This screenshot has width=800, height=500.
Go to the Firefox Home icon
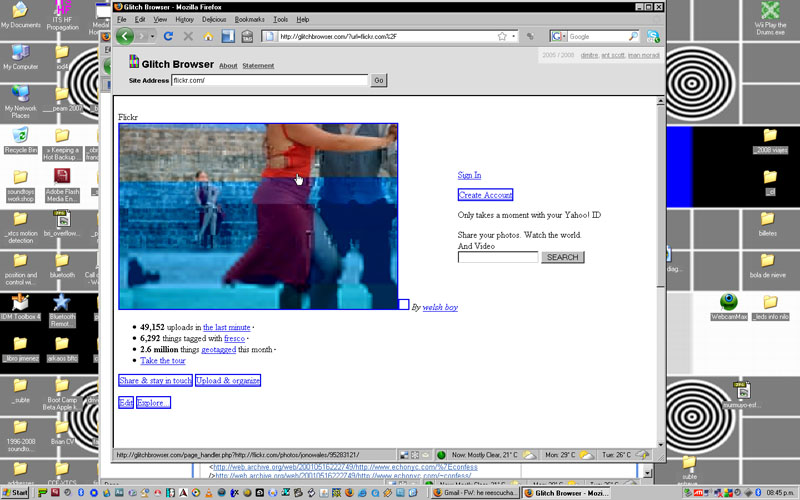(208, 36)
